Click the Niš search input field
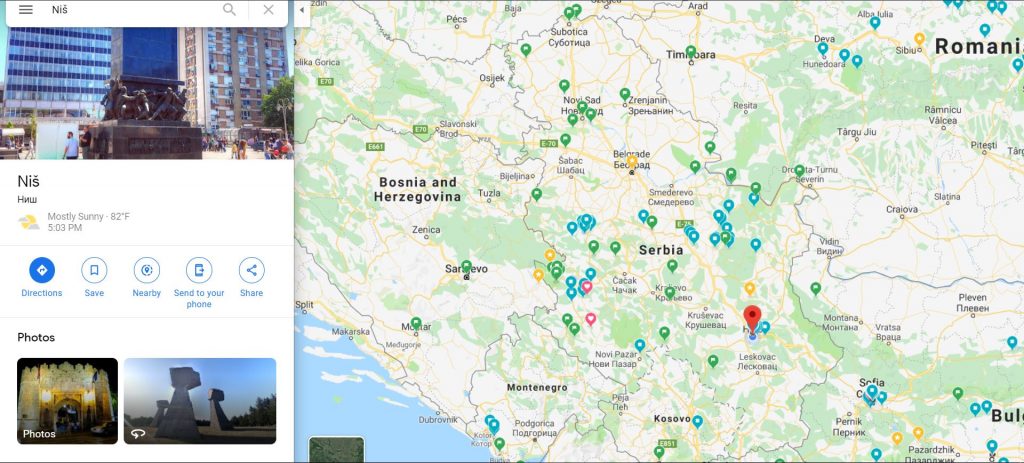This screenshot has width=1024, height=463. point(130,10)
